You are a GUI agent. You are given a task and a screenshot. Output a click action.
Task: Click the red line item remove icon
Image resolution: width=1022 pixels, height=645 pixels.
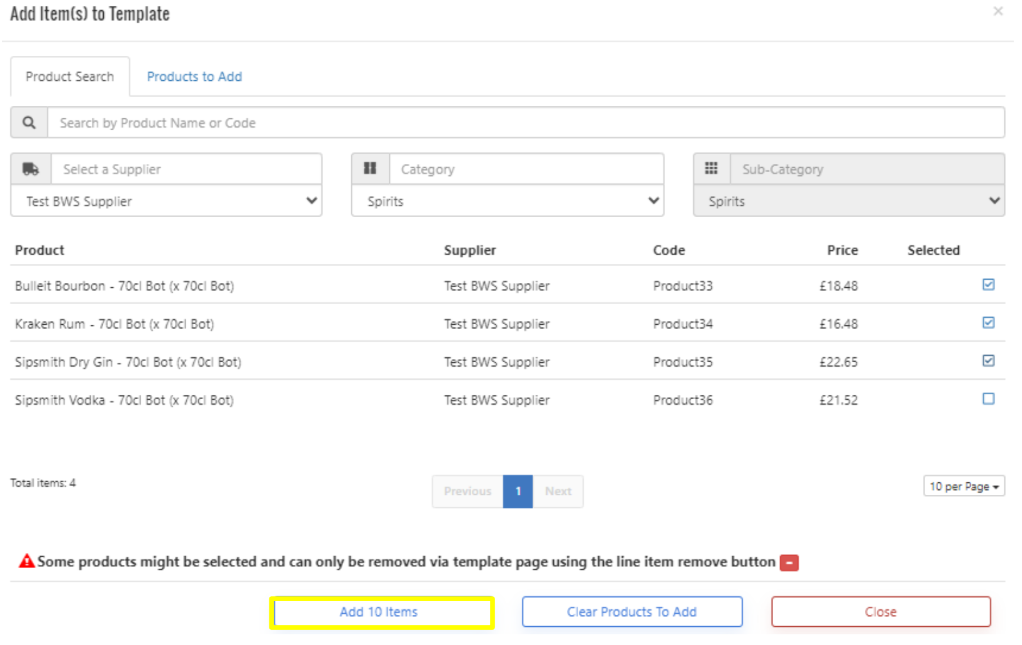pyautogui.click(x=789, y=563)
